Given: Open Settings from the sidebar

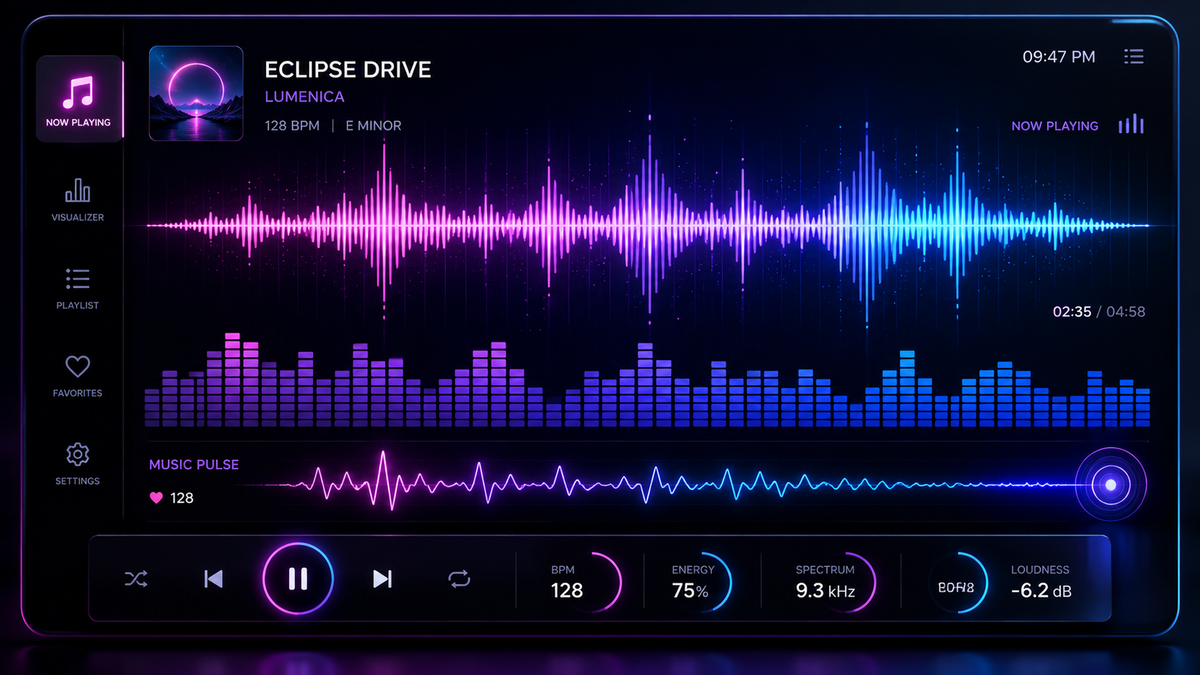Looking at the screenshot, I should pyautogui.click(x=78, y=464).
